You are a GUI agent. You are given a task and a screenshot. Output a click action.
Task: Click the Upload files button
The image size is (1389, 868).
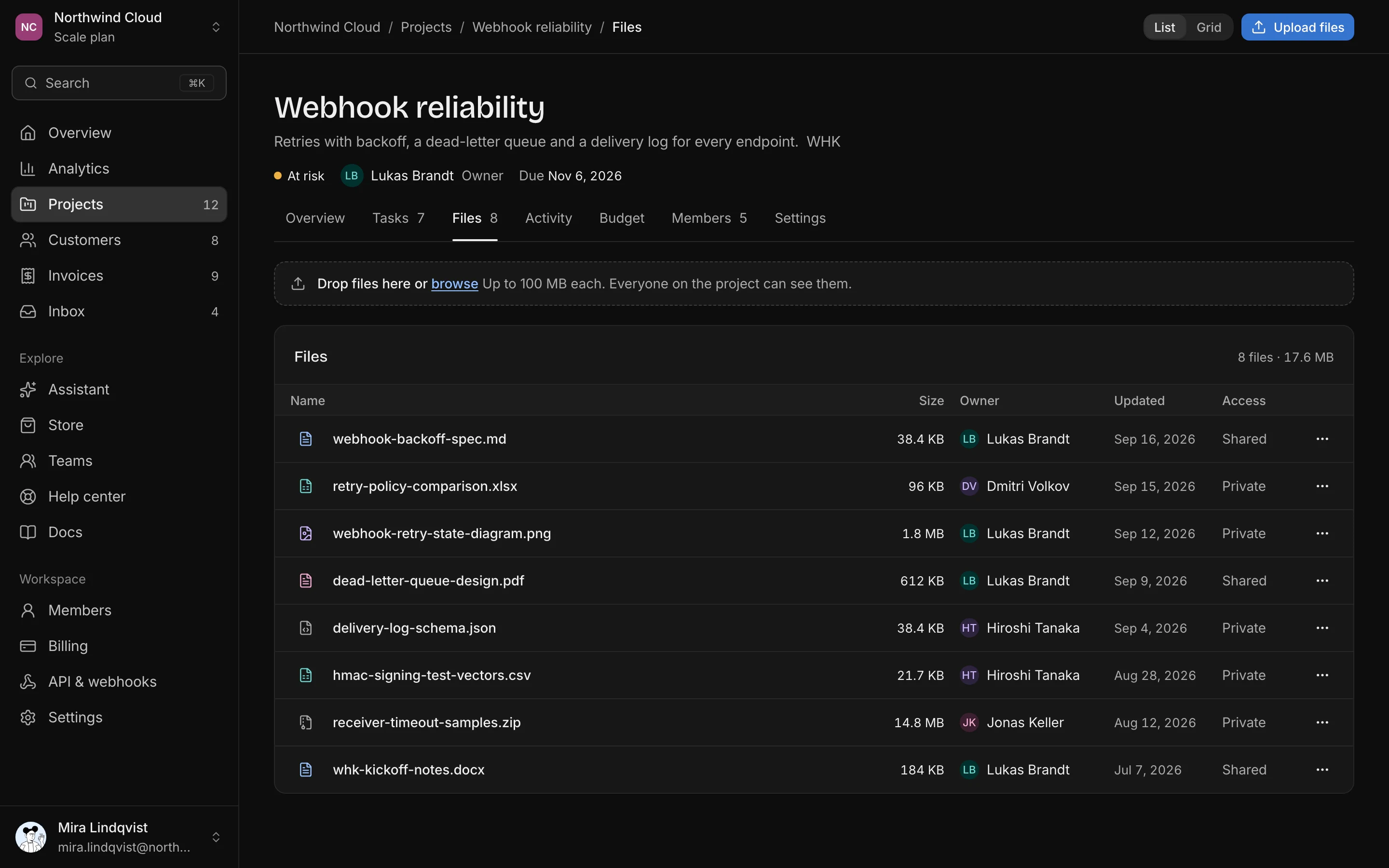click(1297, 27)
